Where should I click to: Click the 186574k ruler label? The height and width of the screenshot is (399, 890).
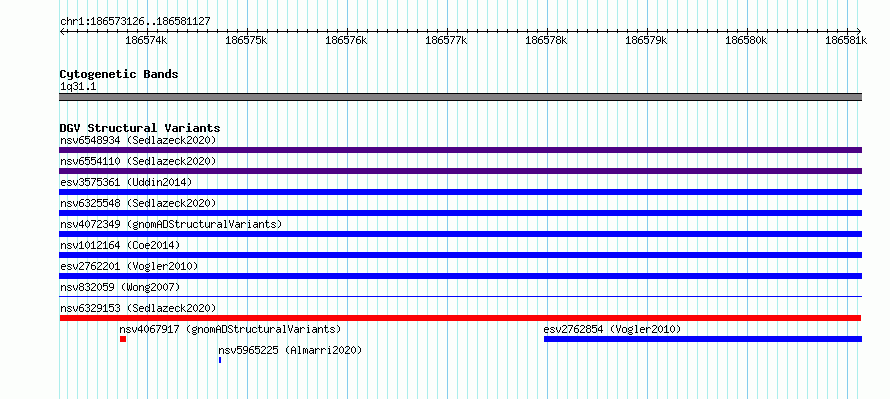tap(146, 40)
